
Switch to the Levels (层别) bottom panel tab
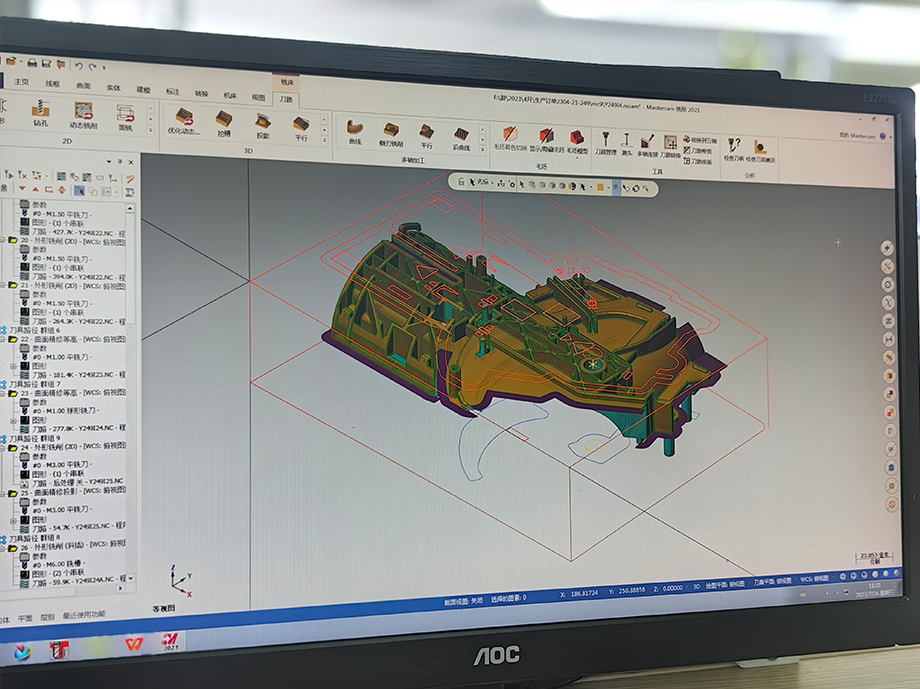click(47, 617)
